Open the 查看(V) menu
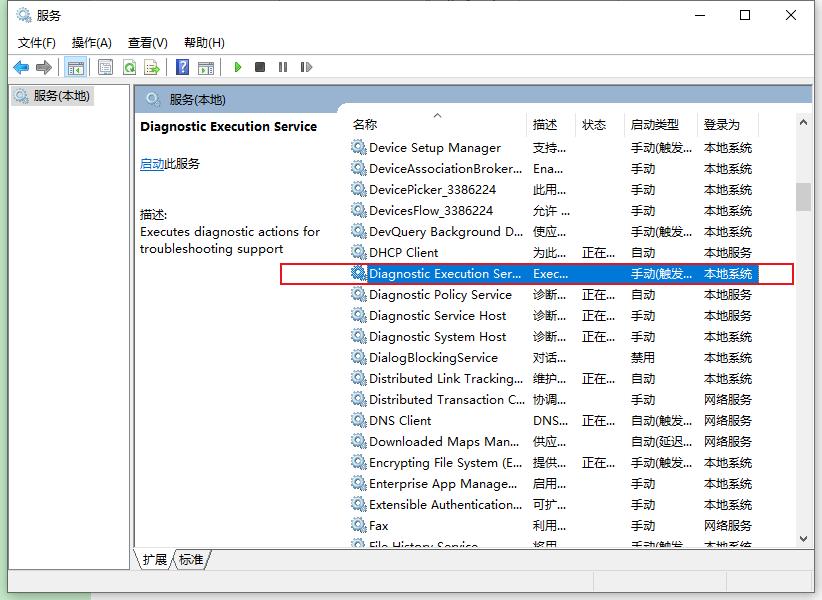The width and height of the screenshot is (822, 600). [x=147, y=42]
